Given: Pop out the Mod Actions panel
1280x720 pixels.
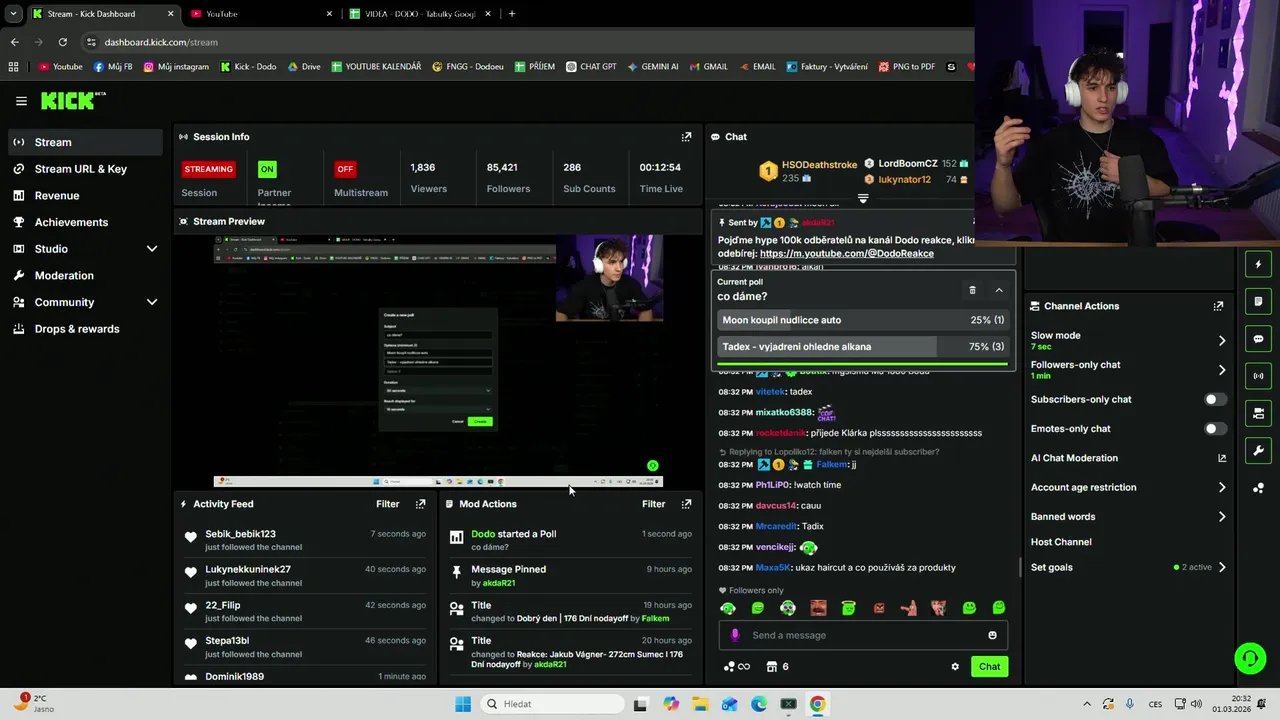Looking at the screenshot, I should pos(686,504).
